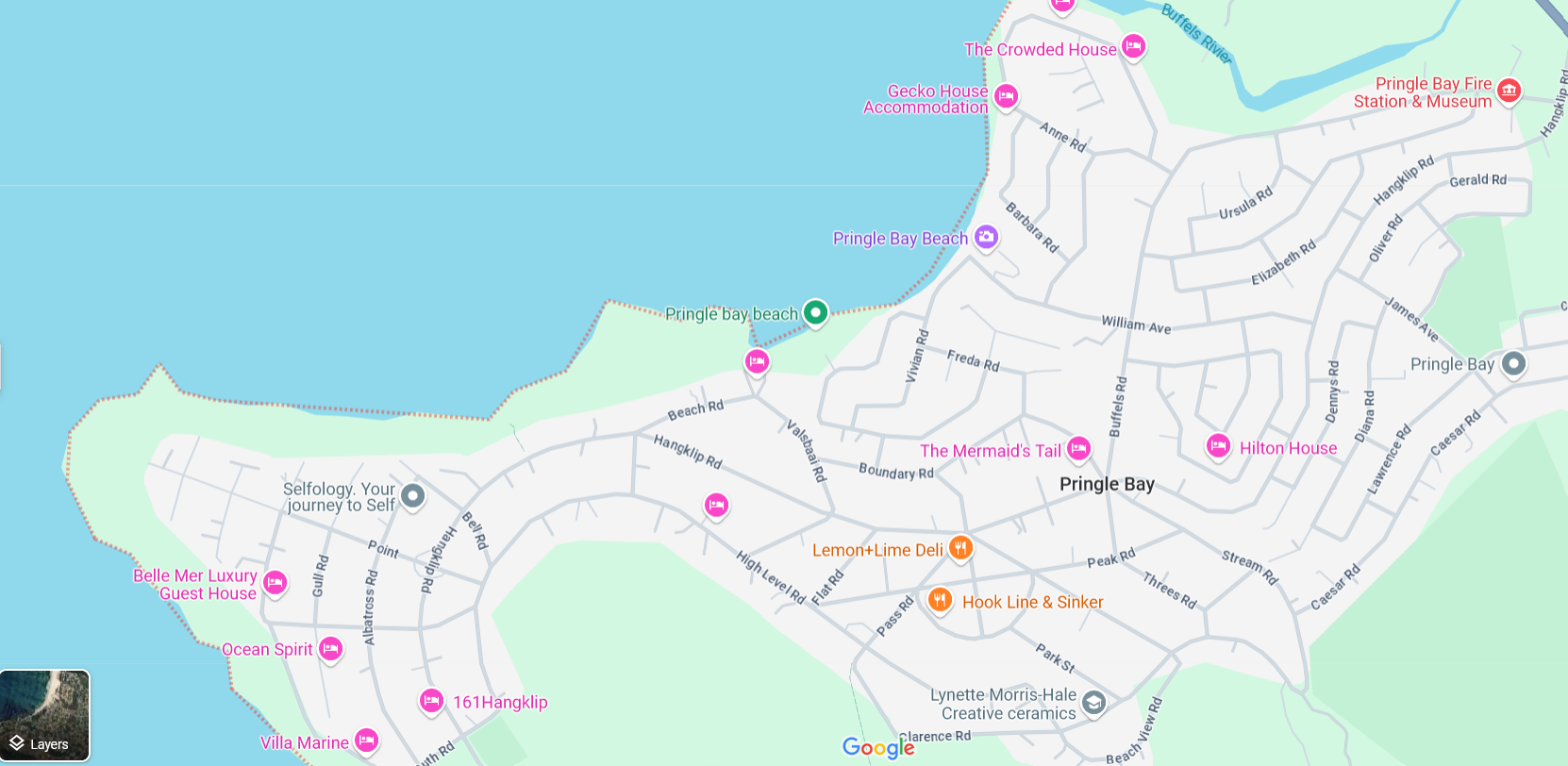The width and height of the screenshot is (1568, 766).
Task: Select Villa Marine hotel pin
Action: click(367, 741)
